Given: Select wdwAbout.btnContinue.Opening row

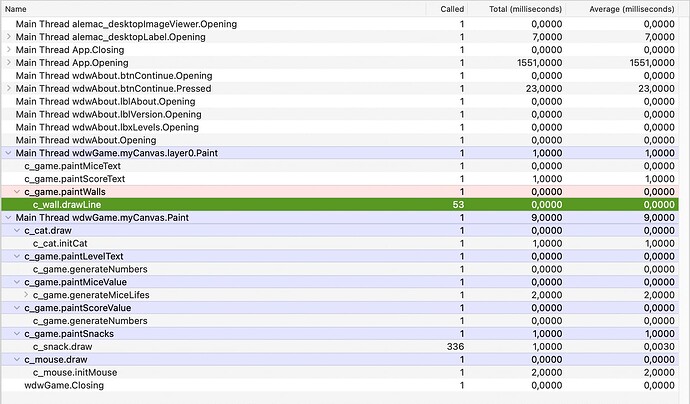Looking at the screenshot, I should pos(340,76).
